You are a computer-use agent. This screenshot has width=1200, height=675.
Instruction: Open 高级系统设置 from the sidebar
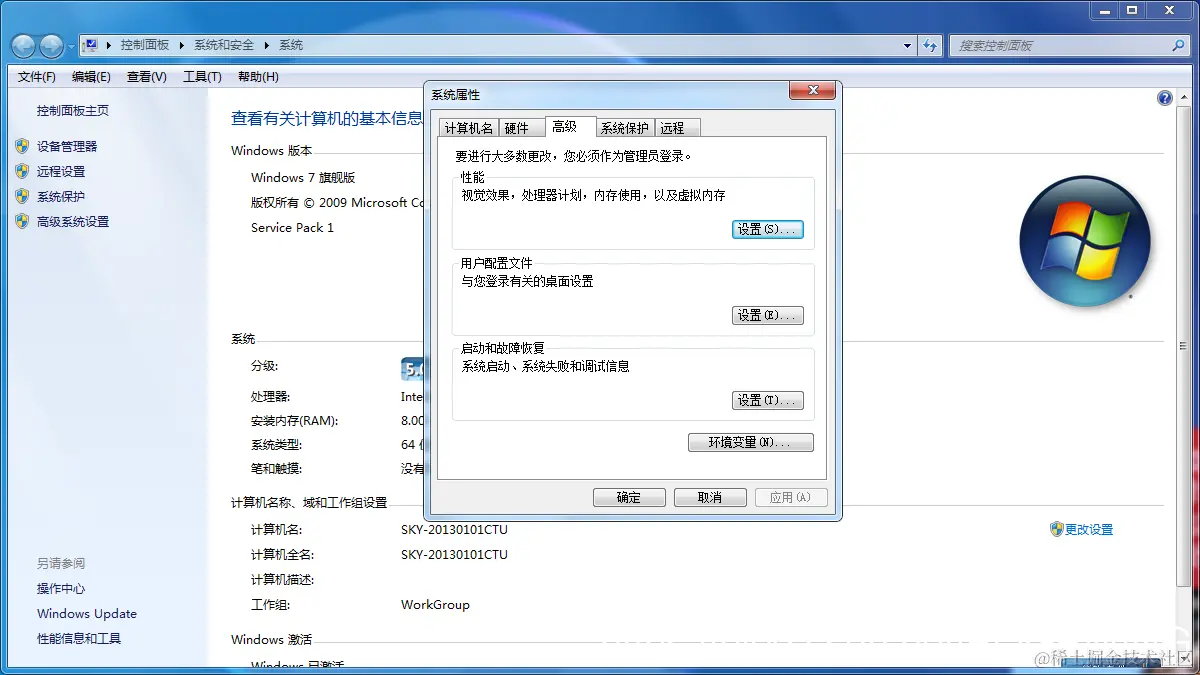(x=73, y=222)
